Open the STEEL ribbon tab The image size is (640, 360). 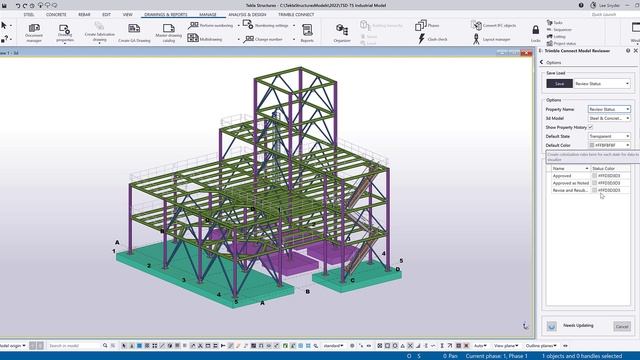[x=29, y=15]
